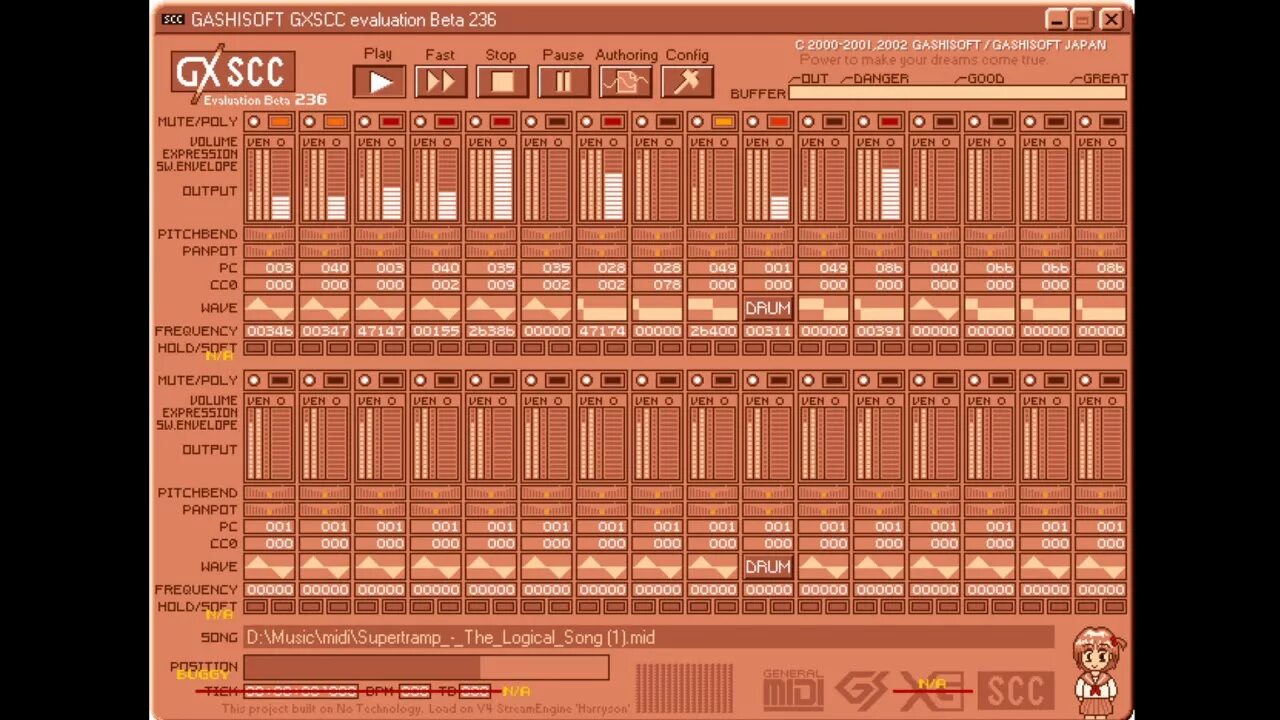Mute the channel showing frequency 00391

tap(863, 122)
